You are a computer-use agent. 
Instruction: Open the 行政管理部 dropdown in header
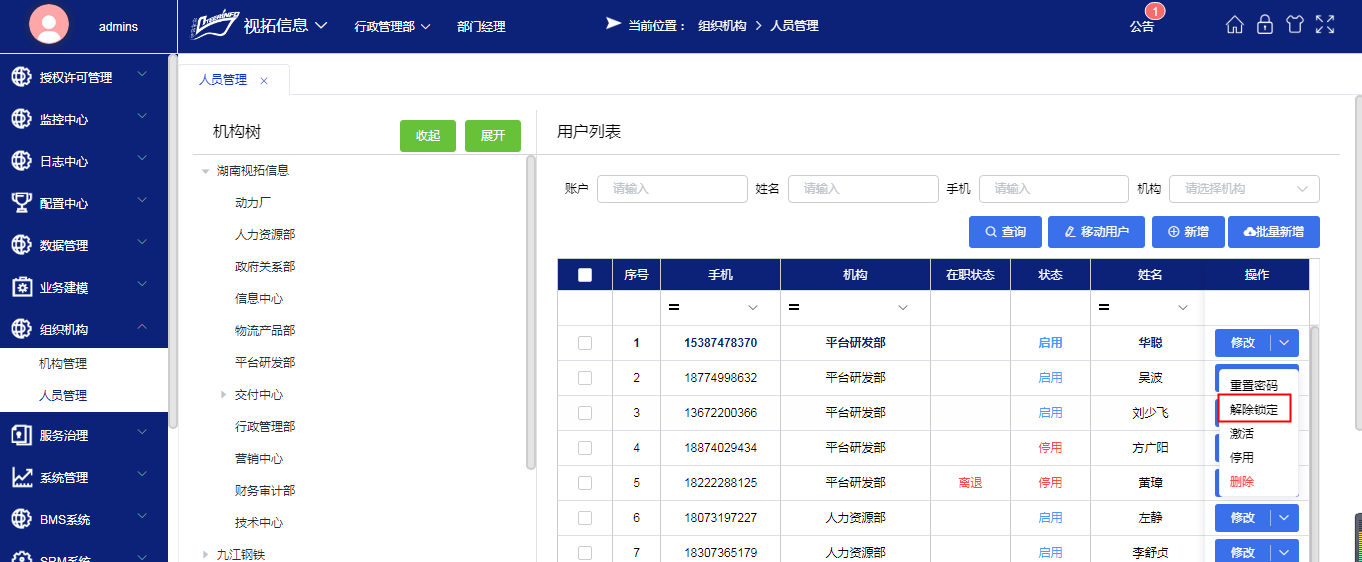coord(392,26)
